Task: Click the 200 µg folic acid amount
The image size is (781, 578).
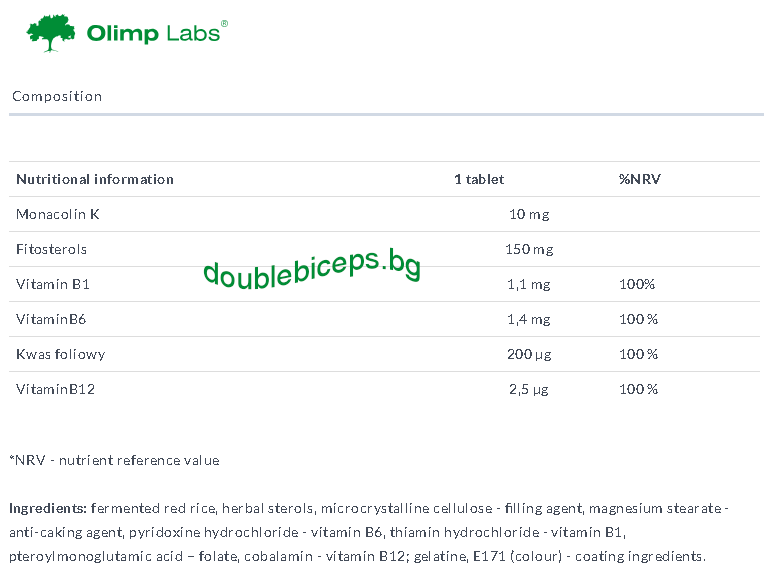Action: click(x=529, y=354)
